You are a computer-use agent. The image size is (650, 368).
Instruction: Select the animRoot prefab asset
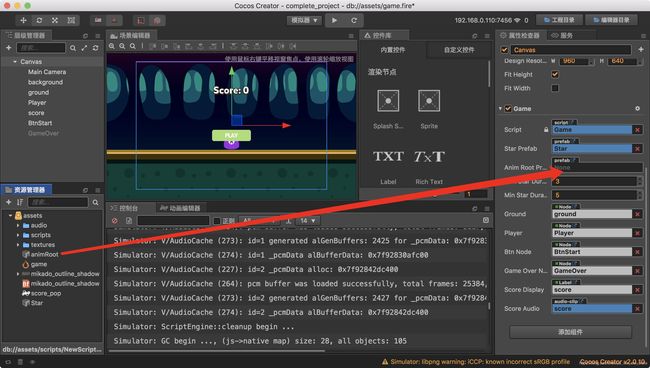44,254
